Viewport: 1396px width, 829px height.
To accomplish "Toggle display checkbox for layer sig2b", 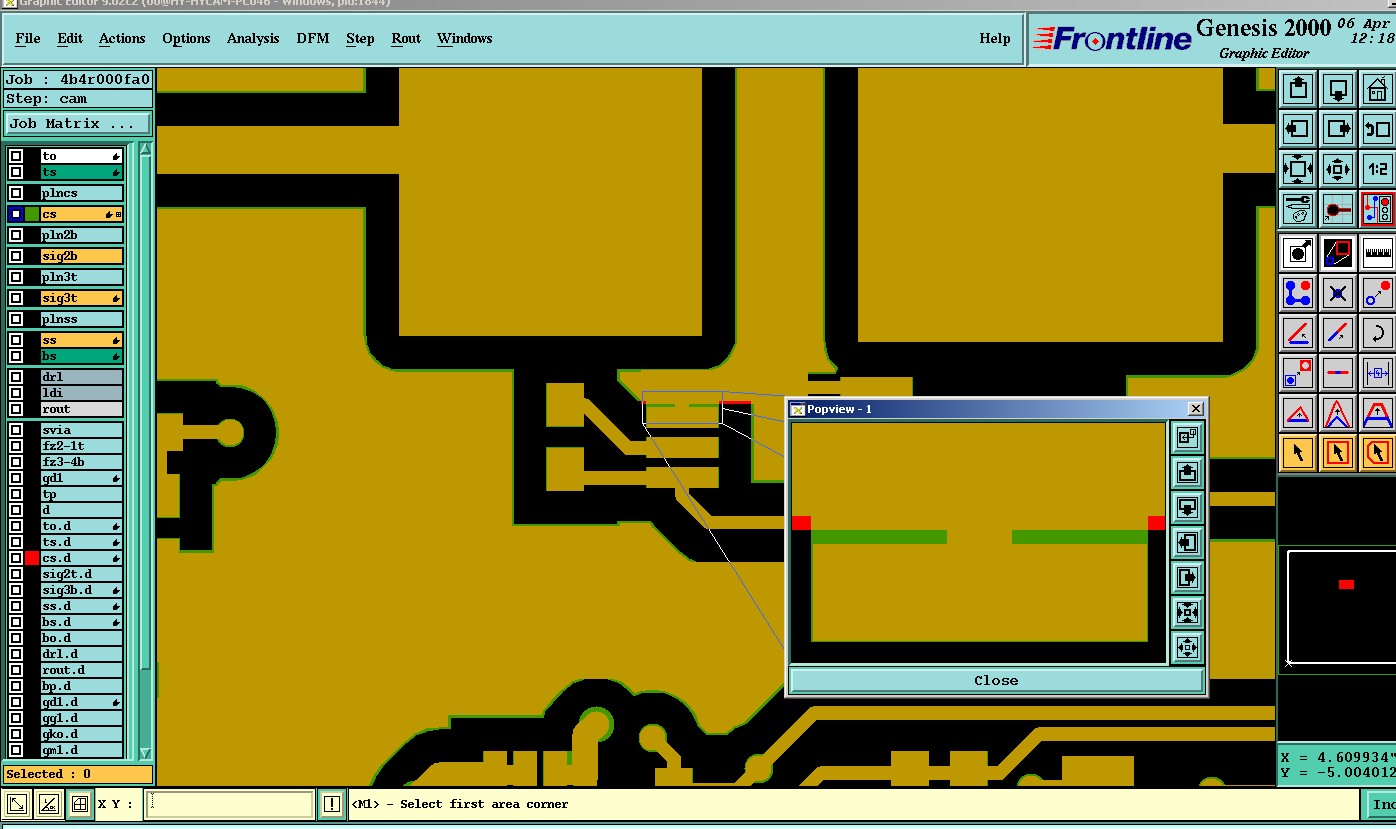I will pyautogui.click(x=16, y=256).
